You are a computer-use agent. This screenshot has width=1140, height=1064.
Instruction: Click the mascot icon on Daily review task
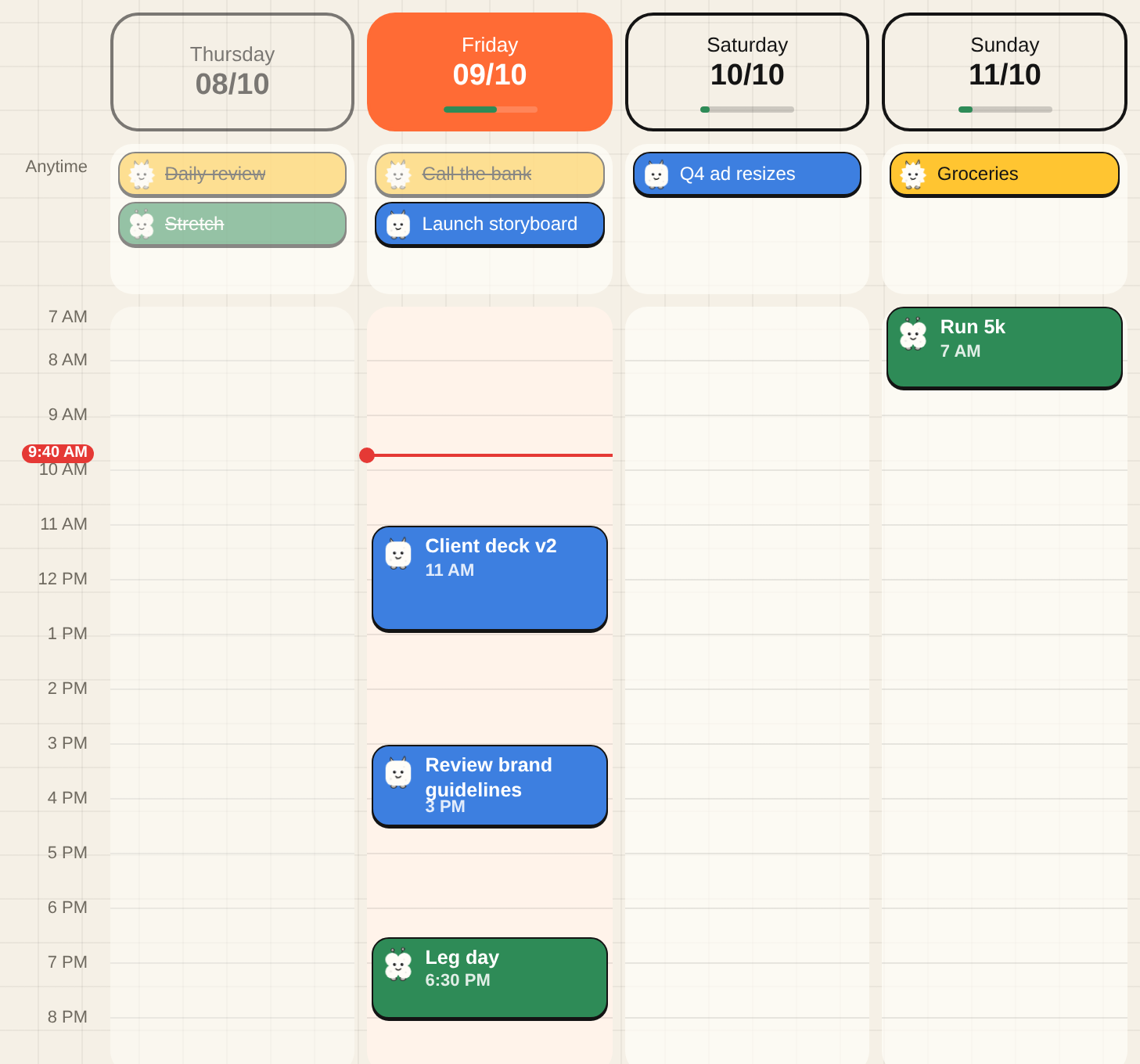point(142,174)
